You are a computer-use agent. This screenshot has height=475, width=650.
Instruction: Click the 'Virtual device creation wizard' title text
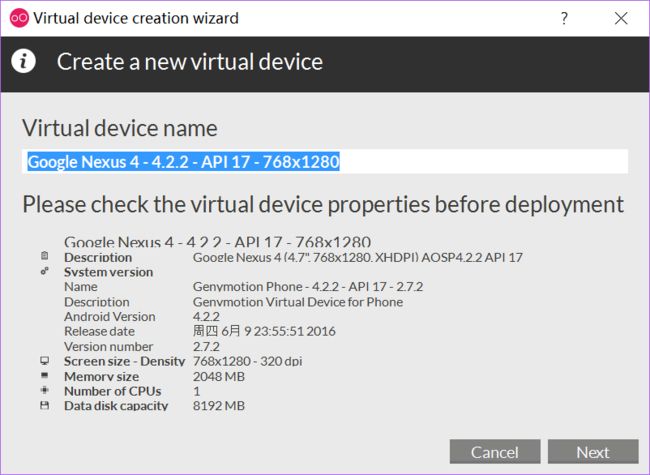[136, 18]
